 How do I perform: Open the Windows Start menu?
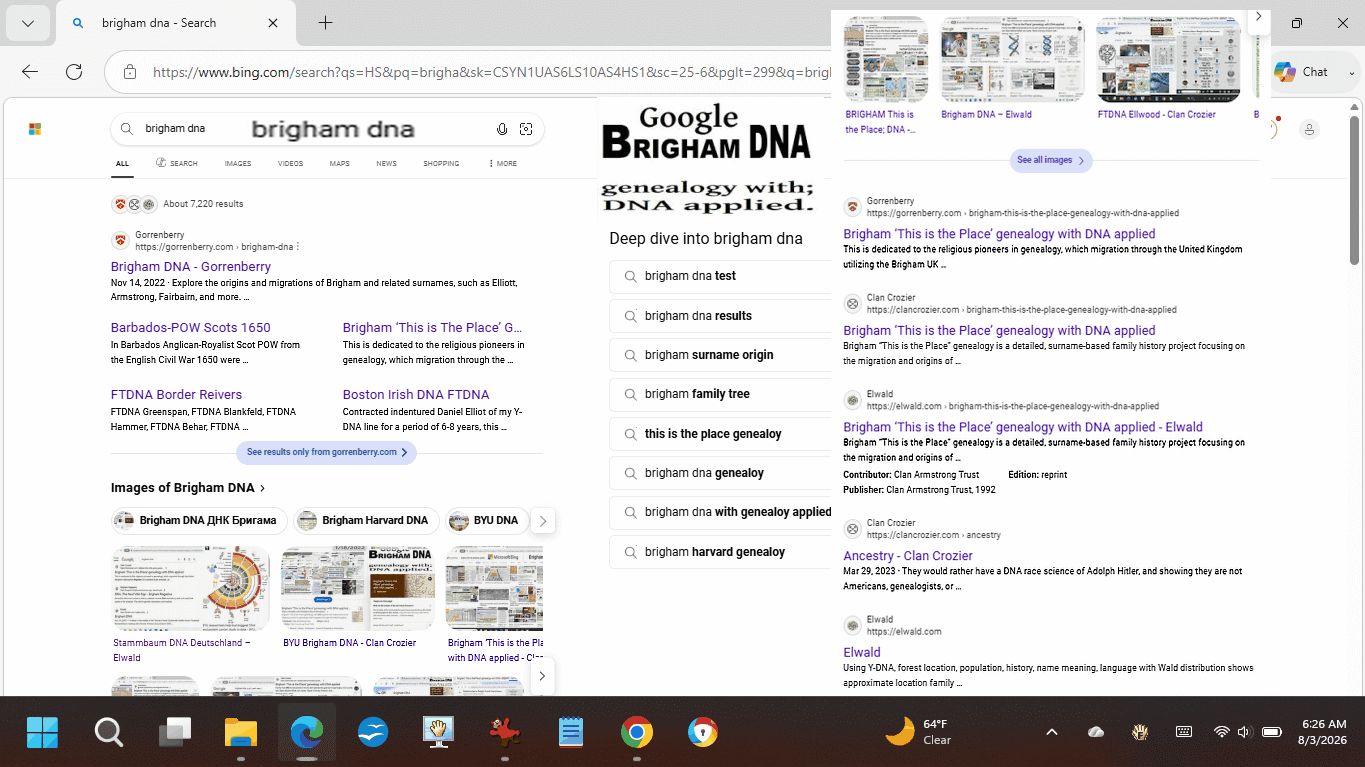click(x=43, y=733)
